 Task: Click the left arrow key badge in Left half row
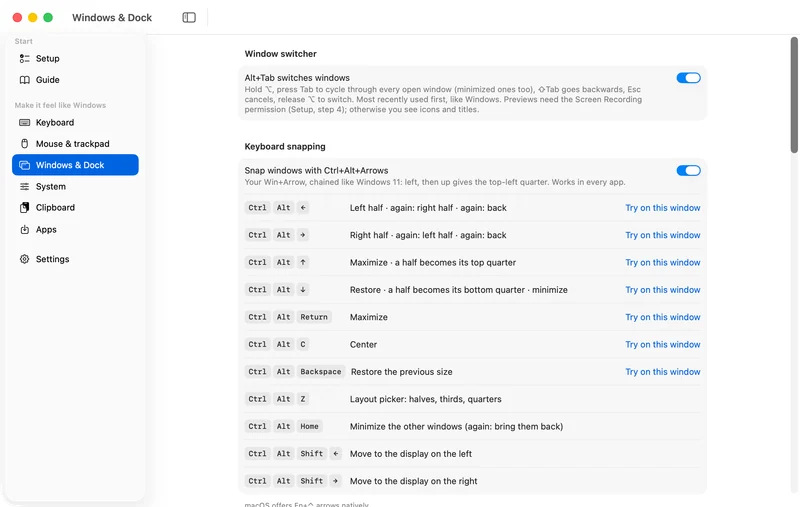tap(303, 208)
